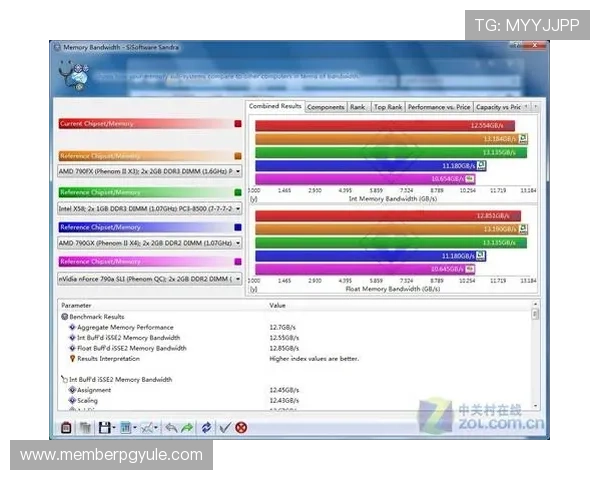Click the blue refresh arrows icon

pyautogui.click(x=206, y=428)
